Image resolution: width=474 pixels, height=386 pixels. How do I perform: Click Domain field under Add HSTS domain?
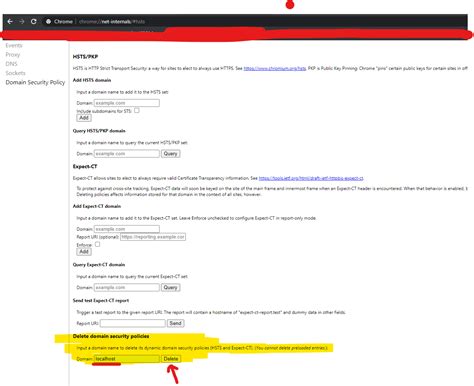pos(127,103)
